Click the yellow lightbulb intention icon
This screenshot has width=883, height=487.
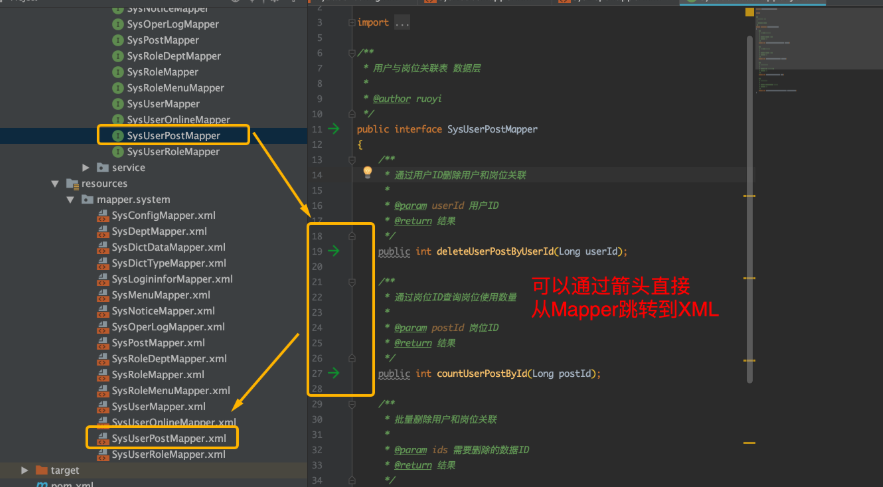(x=367, y=172)
